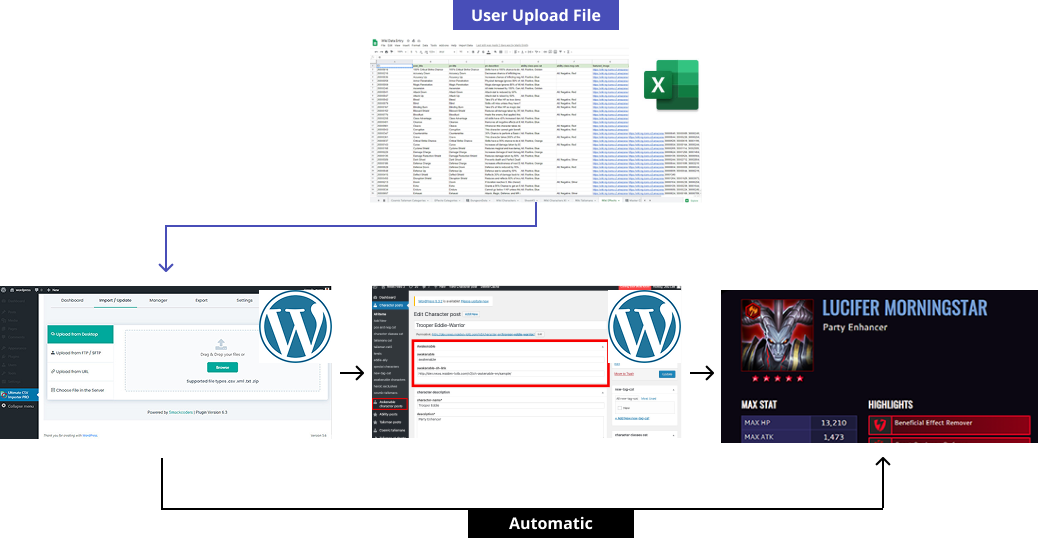Click the Google Sheets file icon
This screenshot has height=538, width=1038.
pyautogui.click(x=375, y=43)
